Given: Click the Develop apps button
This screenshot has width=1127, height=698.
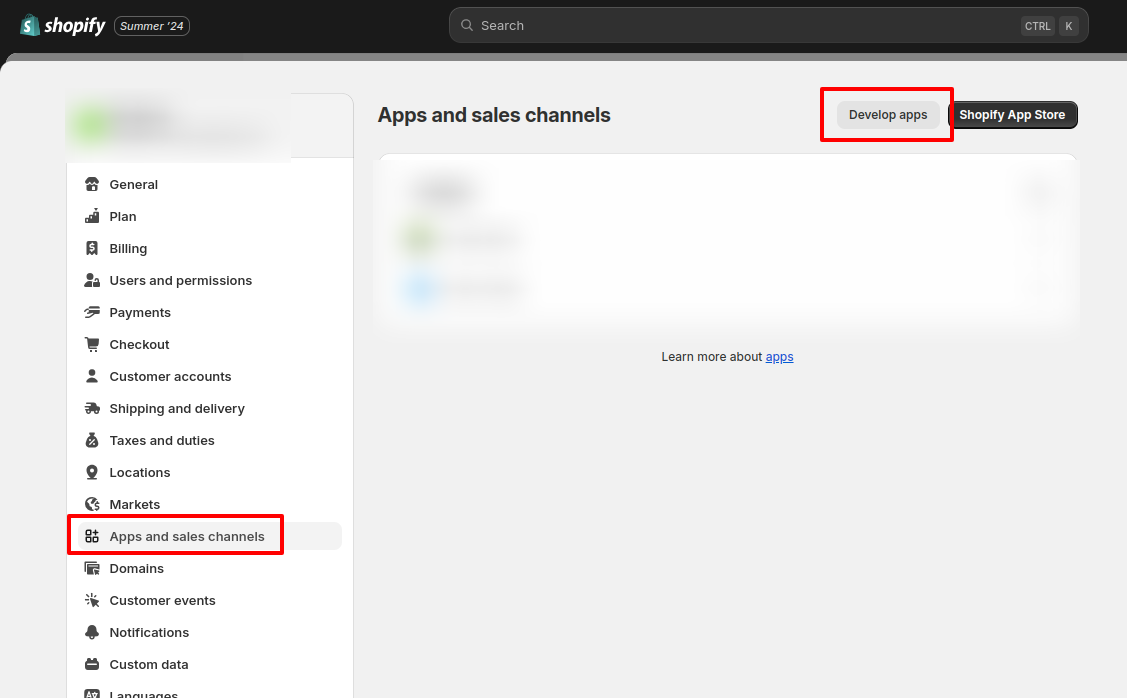Looking at the screenshot, I should pyautogui.click(x=888, y=115).
